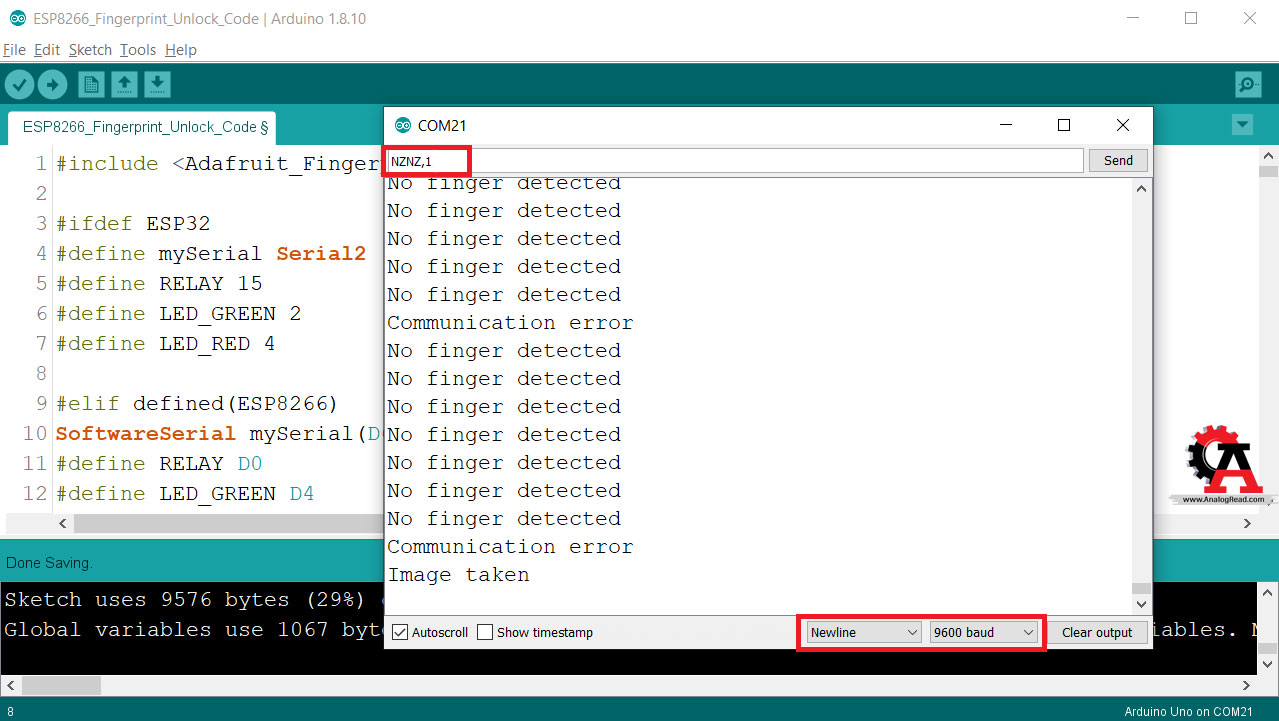This screenshot has height=721, width=1279.
Task: Click the code editor horizontal scroll-left arrow
Action: pyautogui.click(x=62, y=523)
